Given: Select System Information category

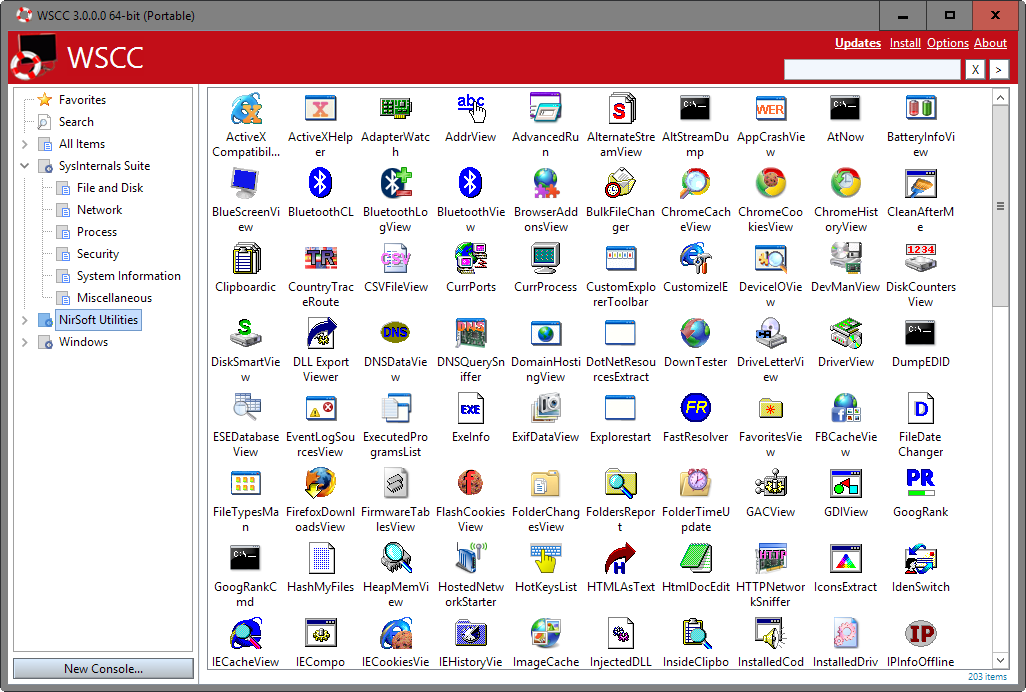Looking at the screenshot, I should point(128,276).
